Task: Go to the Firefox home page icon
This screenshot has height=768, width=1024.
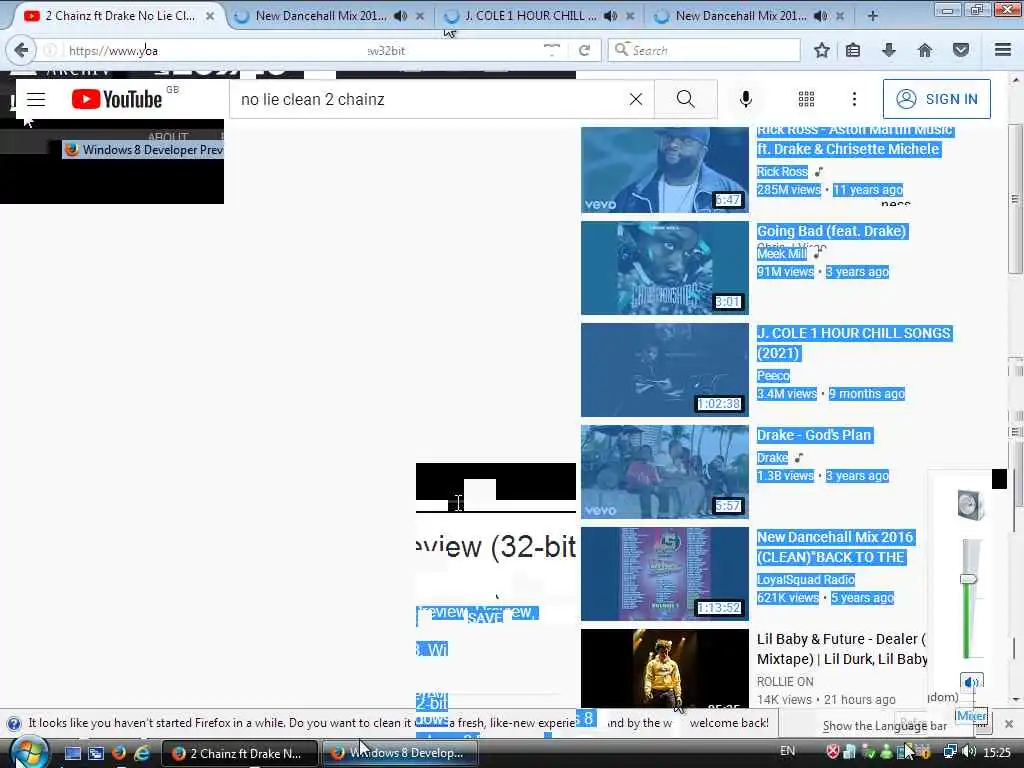Action: point(925,50)
